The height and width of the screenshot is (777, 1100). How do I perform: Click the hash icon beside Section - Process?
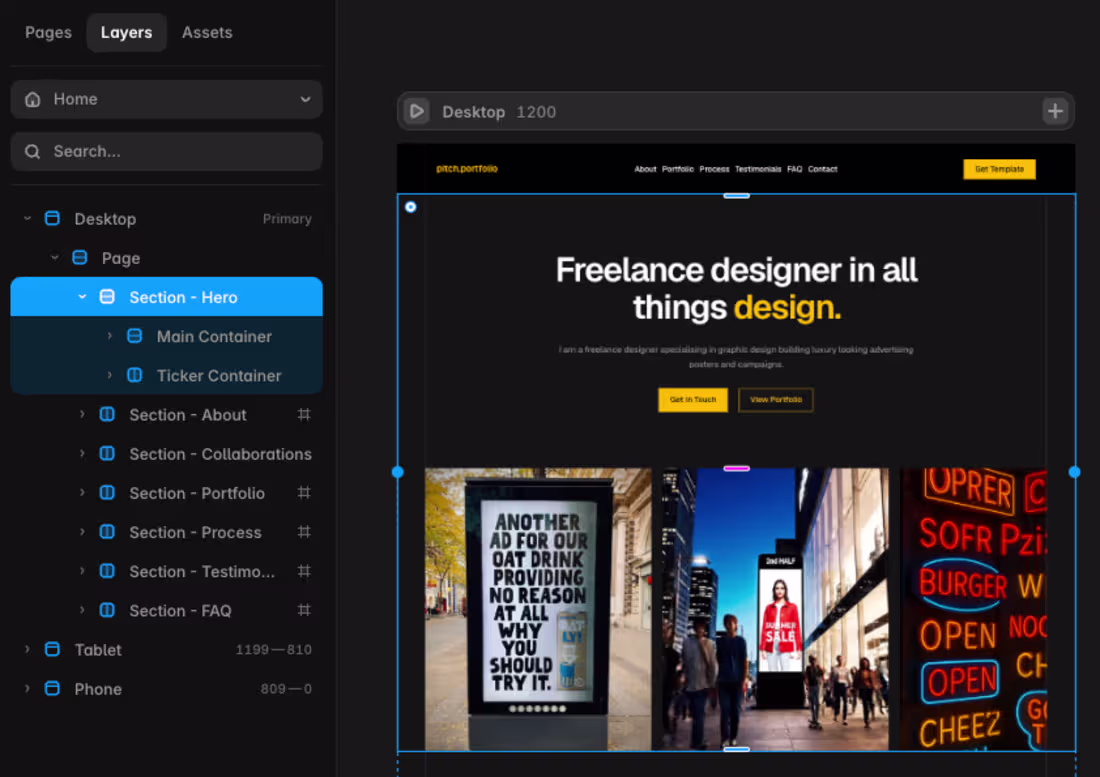[x=304, y=532]
